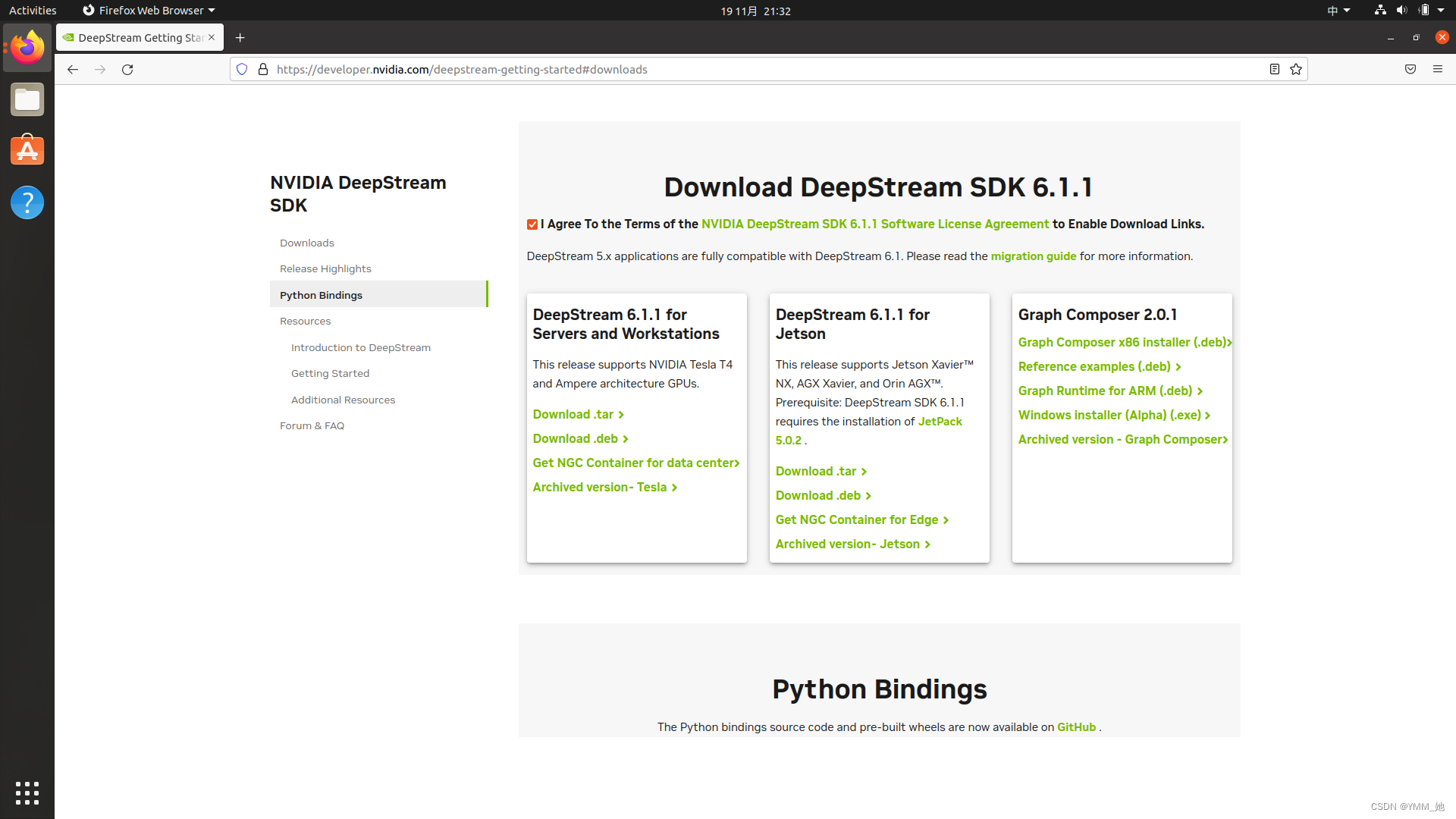Open a new browser tab

(x=240, y=37)
